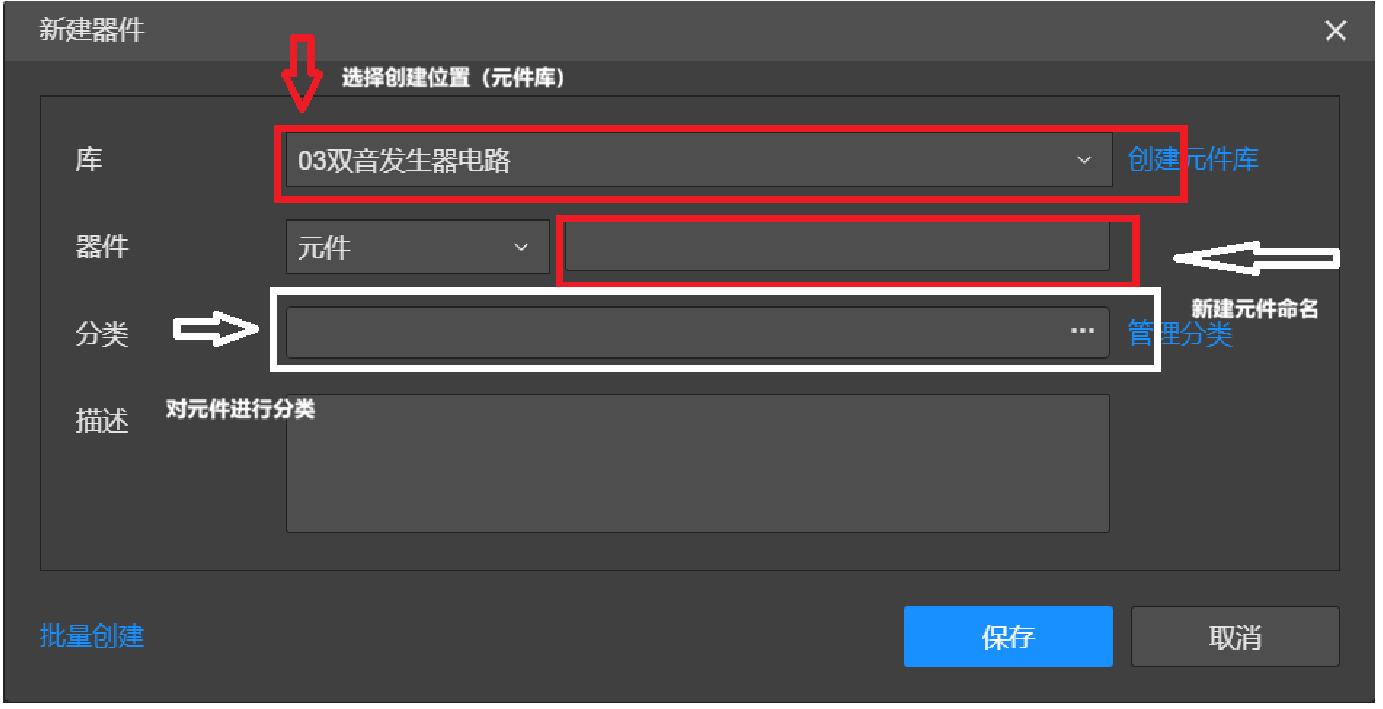Viewport: 1383px width, 709px height.
Task: Click the 取消 button
Action: 1235,637
